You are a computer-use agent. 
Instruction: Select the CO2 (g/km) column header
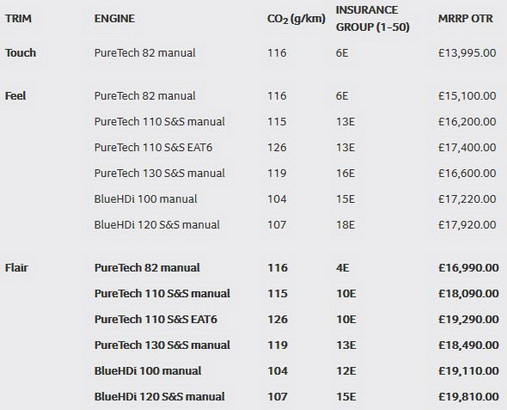(x=296, y=19)
